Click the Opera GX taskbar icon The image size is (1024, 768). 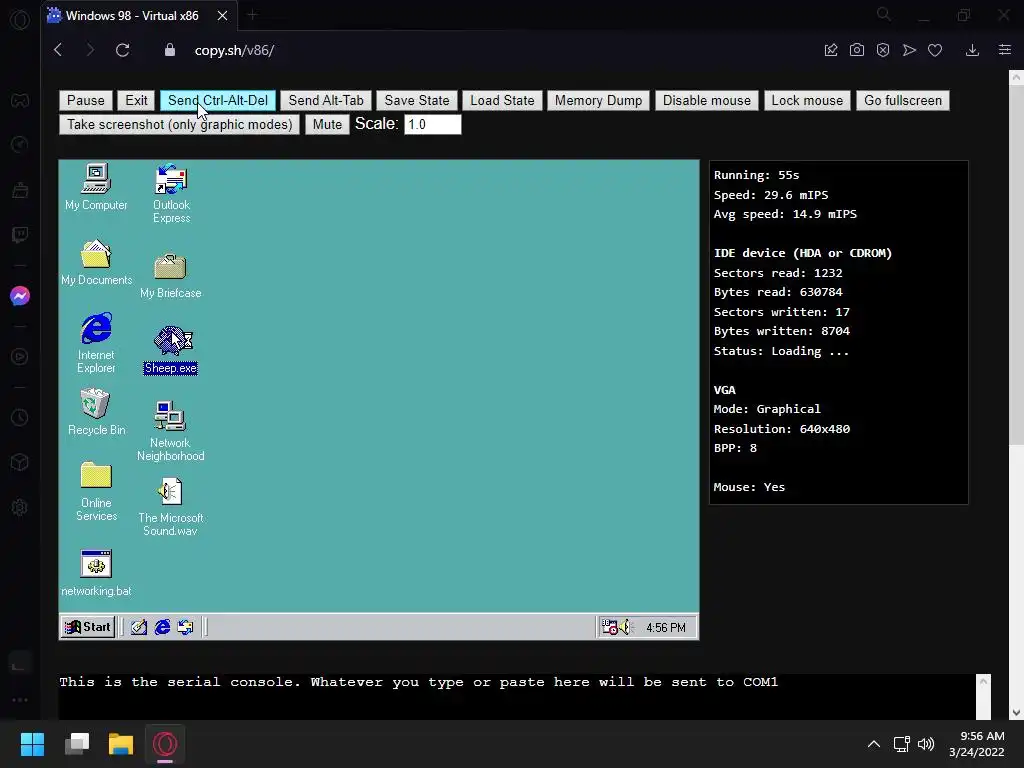(165, 744)
